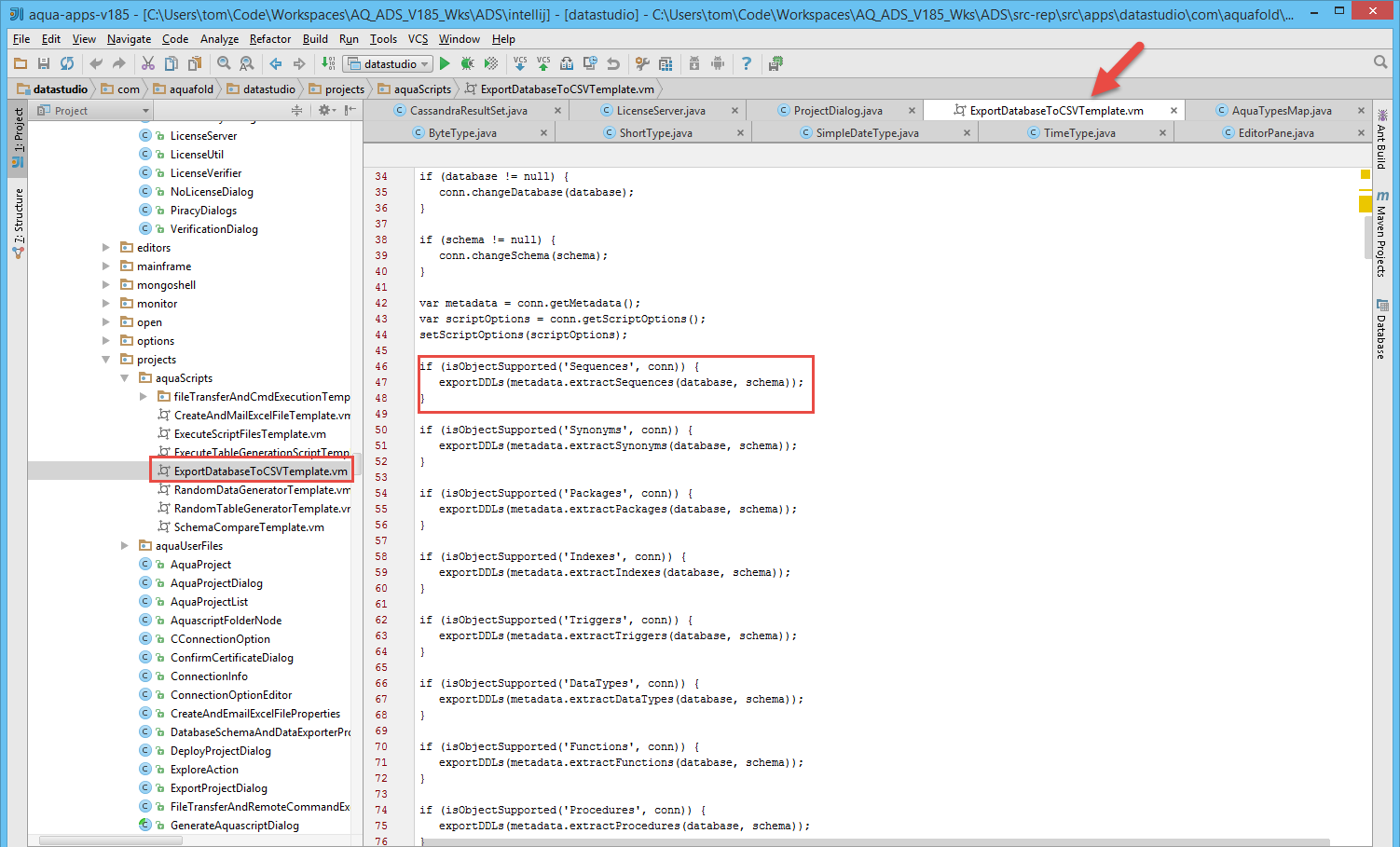Open the File menu
Image resolution: width=1400 pixels, height=847 pixels.
click(21, 39)
